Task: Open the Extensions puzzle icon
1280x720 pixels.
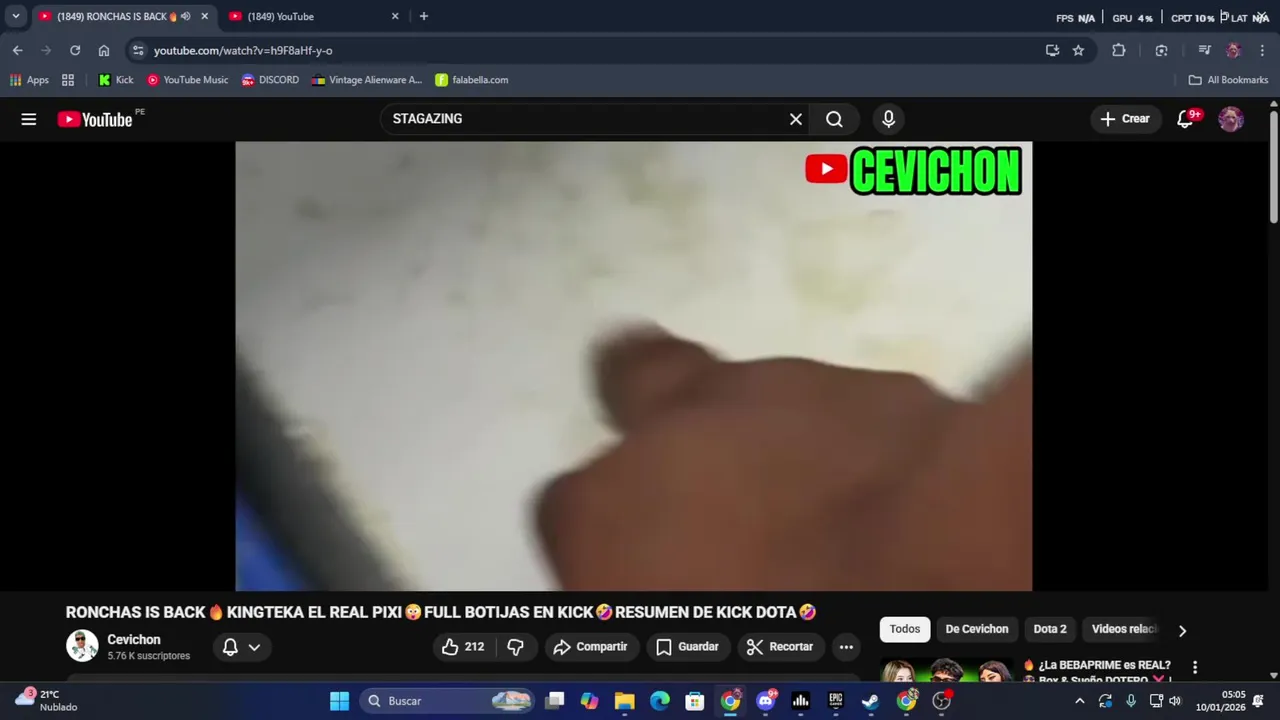Action: [x=1119, y=50]
